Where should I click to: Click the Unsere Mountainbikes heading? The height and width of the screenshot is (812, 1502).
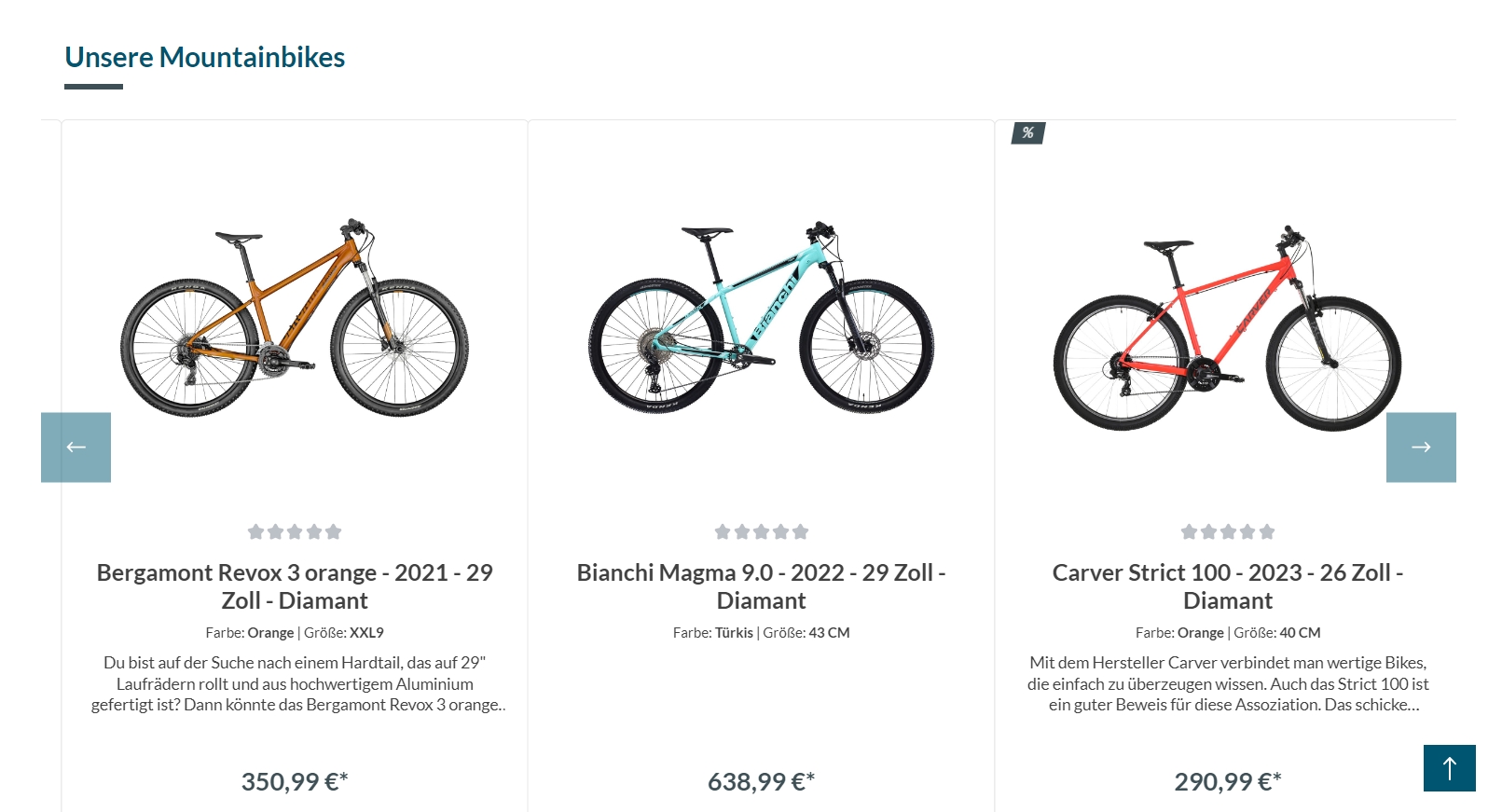point(205,57)
